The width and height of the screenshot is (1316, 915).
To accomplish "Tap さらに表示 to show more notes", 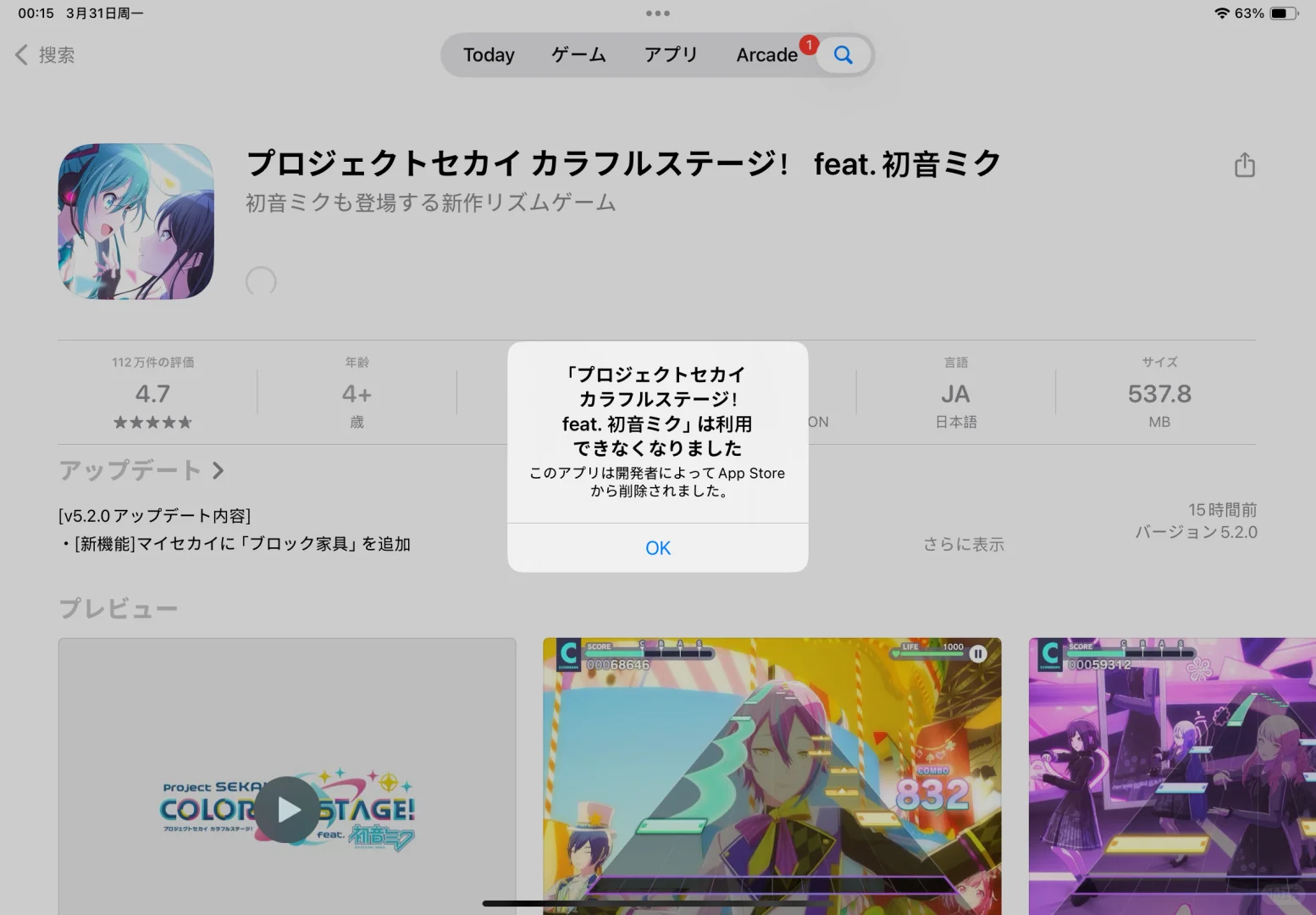I will click(x=964, y=544).
